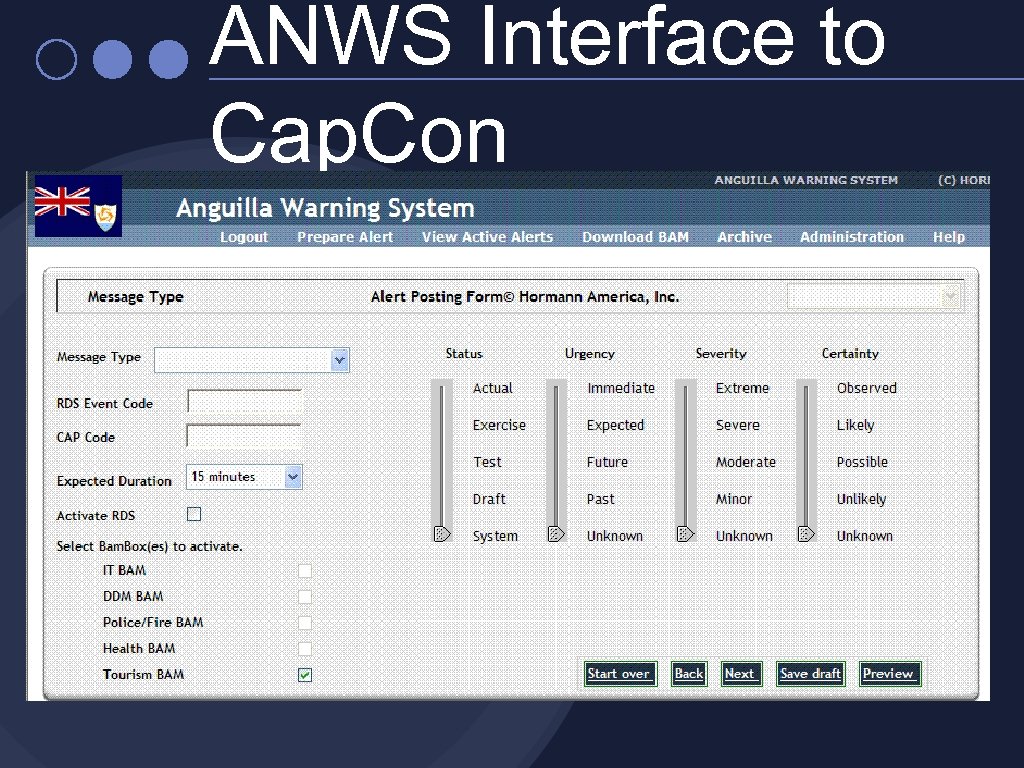Select the Unlikely certainty label
Screen dimensions: 1024x768
(x=861, y=499)
